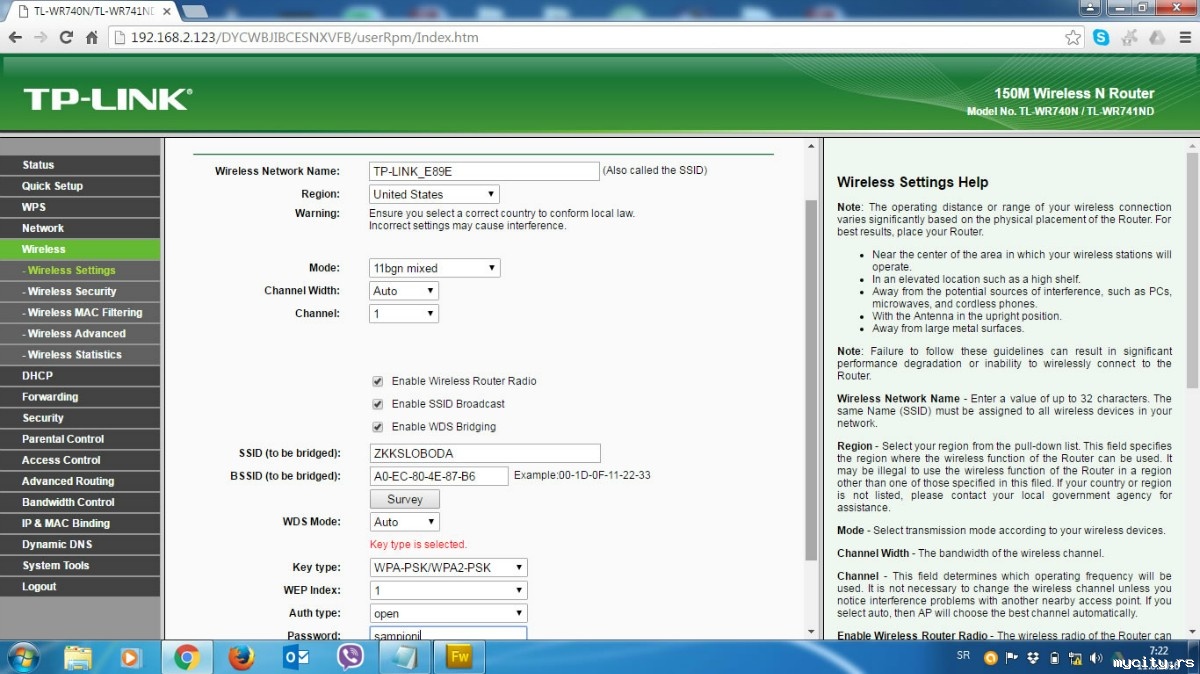The height and width of the screenshot is (674, 1200).
Task: Open Wireless Advanced submenu
Action: [x=80, y=333]
